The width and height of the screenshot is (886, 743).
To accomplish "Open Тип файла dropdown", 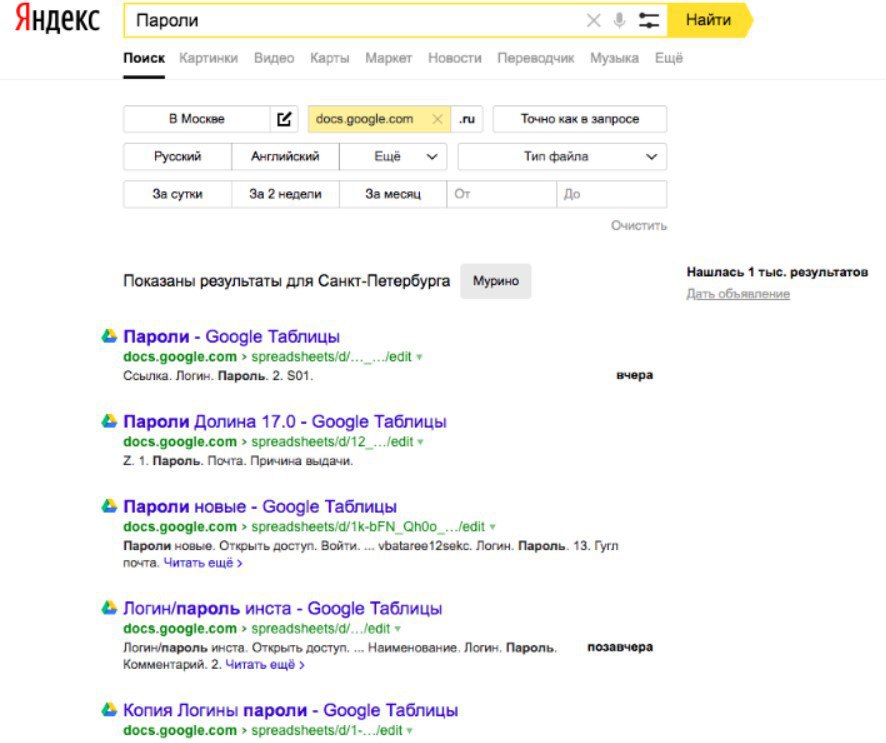I will (562, 157).
